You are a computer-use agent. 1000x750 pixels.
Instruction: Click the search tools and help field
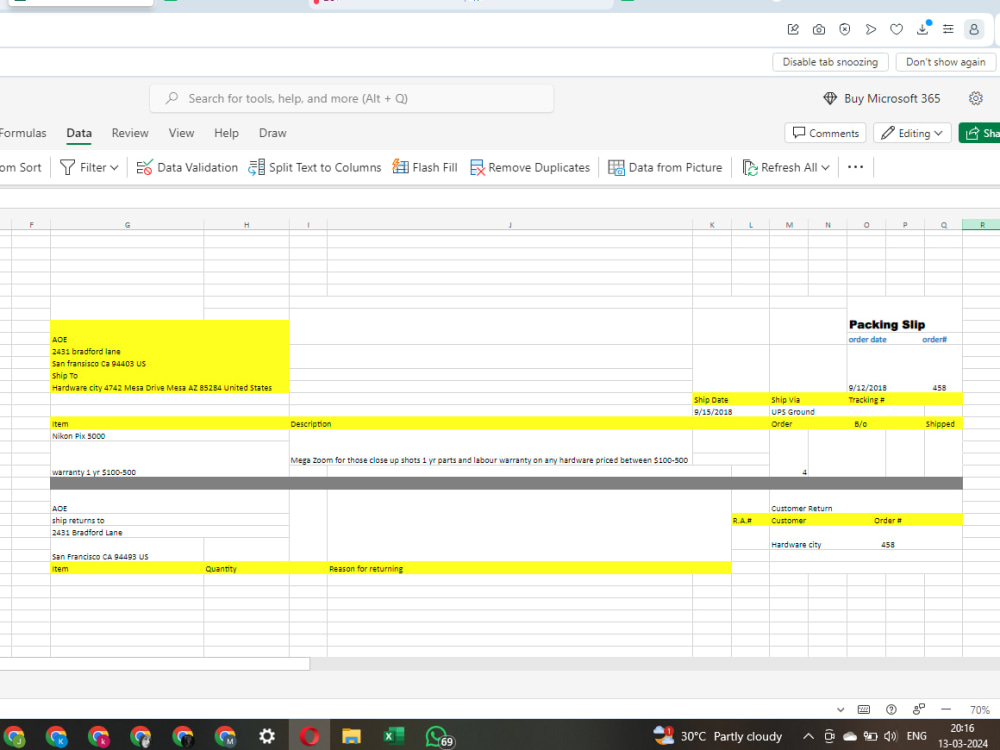pyautogui.click(x=351, y=98)
